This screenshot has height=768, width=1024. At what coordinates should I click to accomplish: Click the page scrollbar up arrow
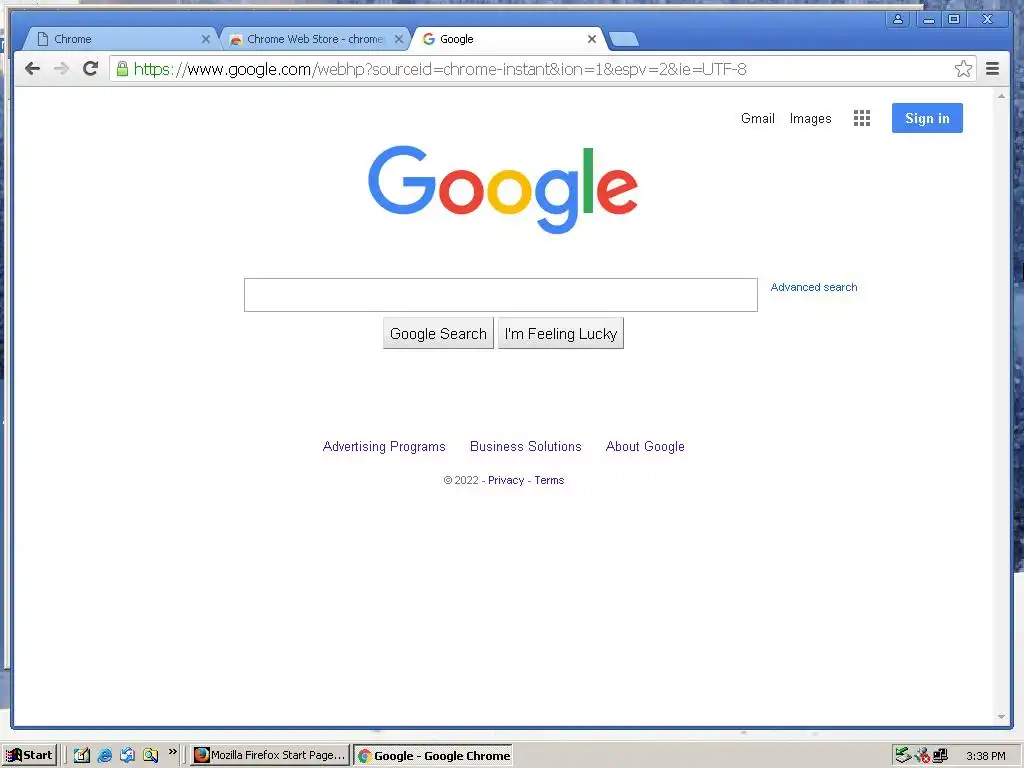1001,96
